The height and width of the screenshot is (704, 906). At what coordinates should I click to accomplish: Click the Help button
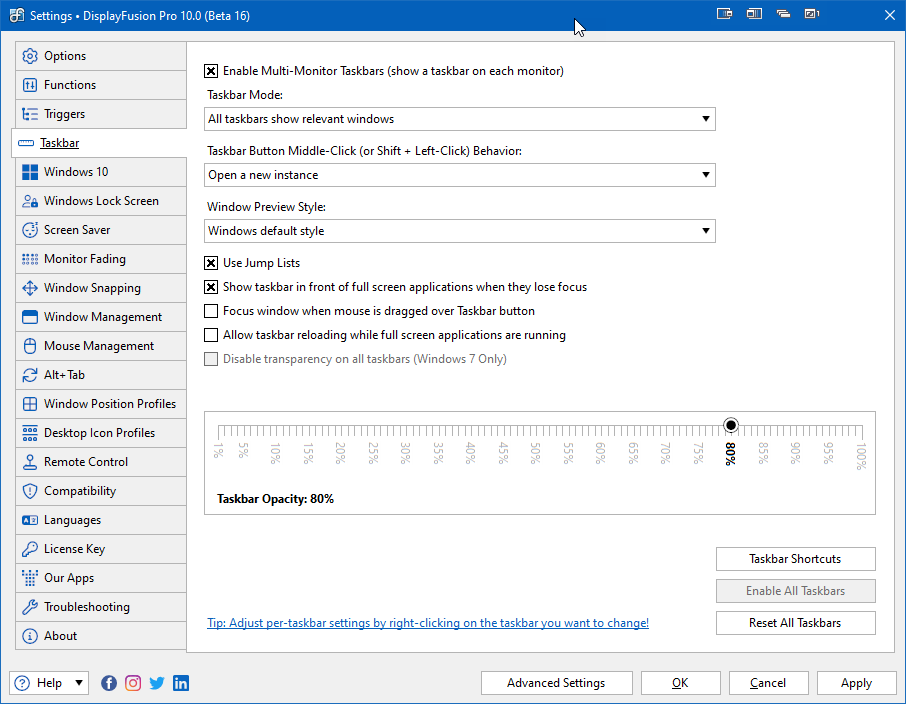point(49,683)
